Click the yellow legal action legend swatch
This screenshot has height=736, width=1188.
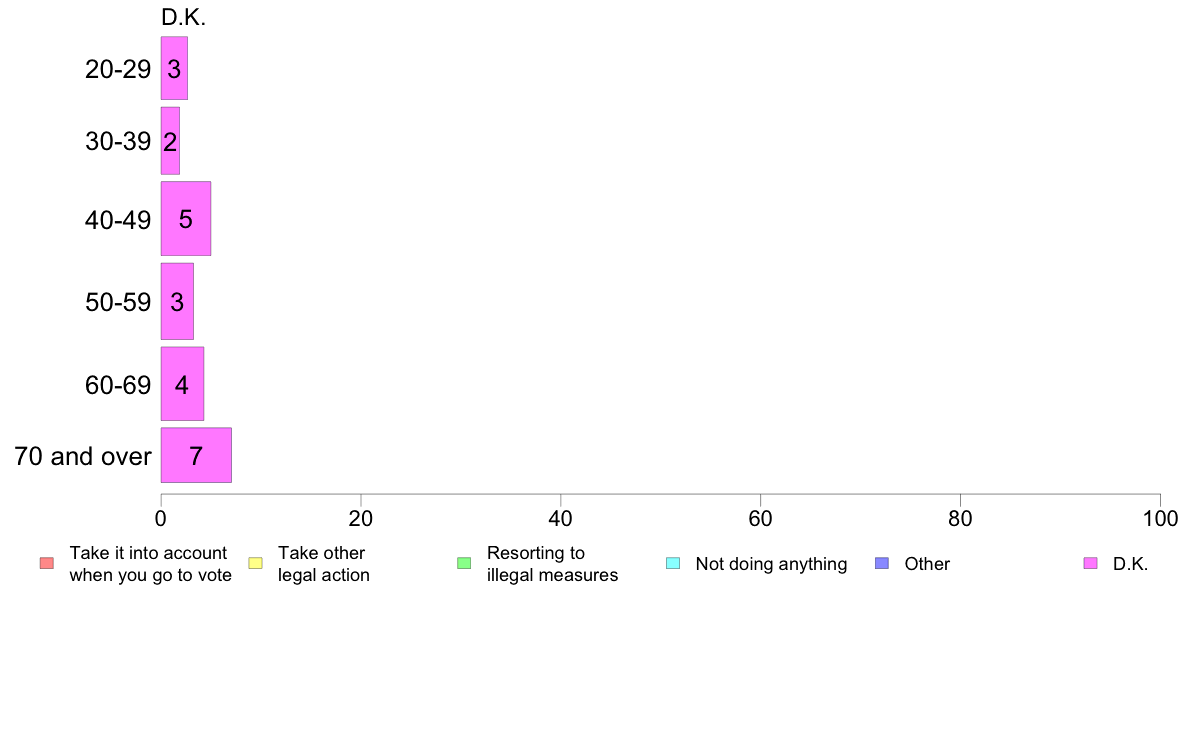255,563
